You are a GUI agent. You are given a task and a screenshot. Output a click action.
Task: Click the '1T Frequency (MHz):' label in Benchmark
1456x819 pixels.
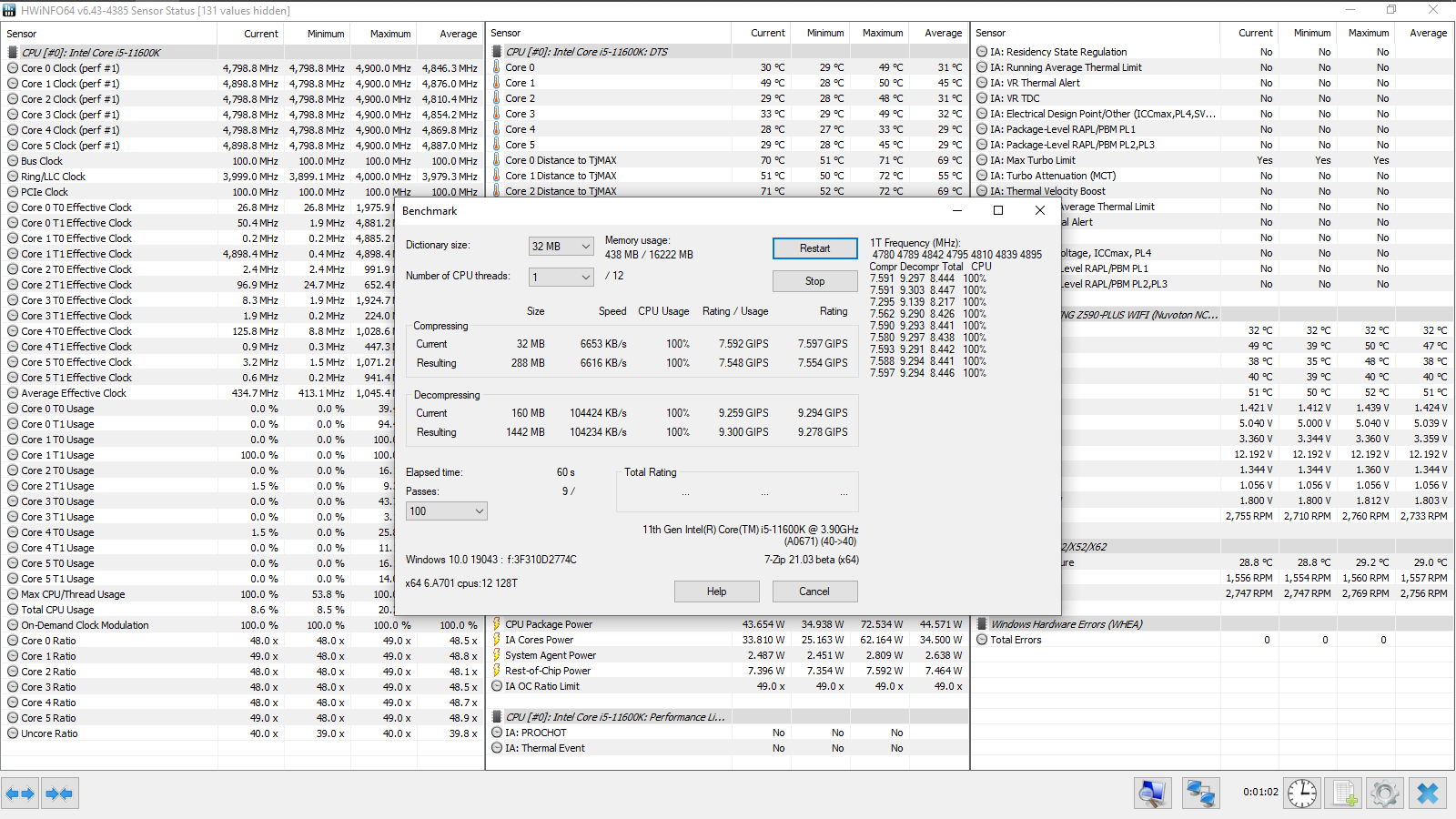(915, 243)
